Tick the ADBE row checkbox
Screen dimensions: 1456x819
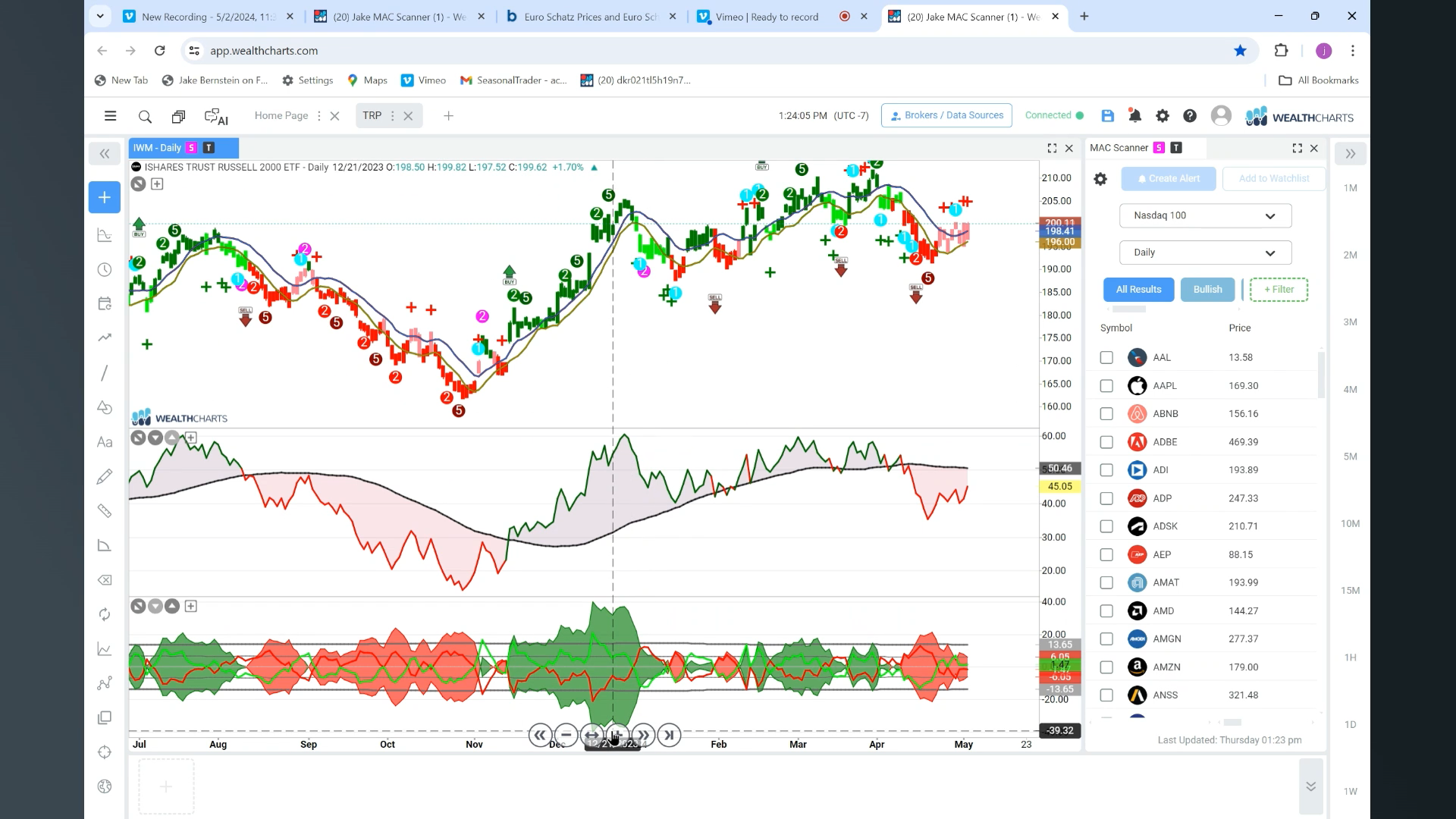click(1106, 442)
